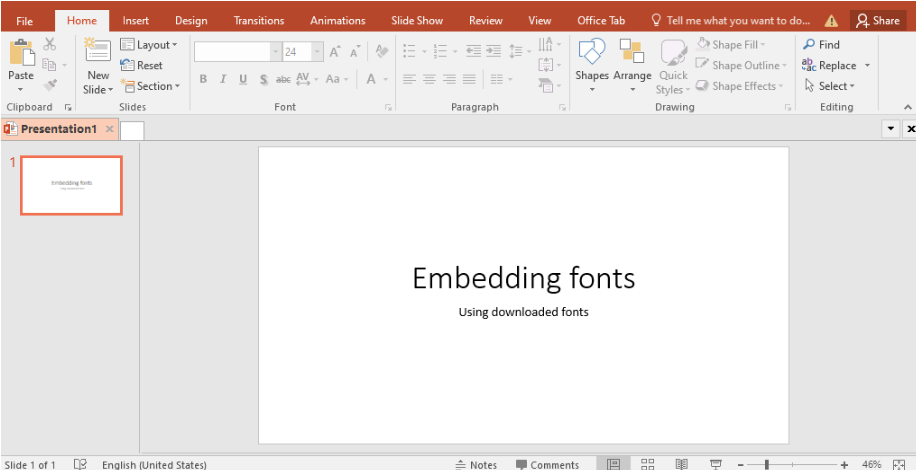The image size is (916, 472).
Task: Open the Section dropdown
Action: click(151, 86)
